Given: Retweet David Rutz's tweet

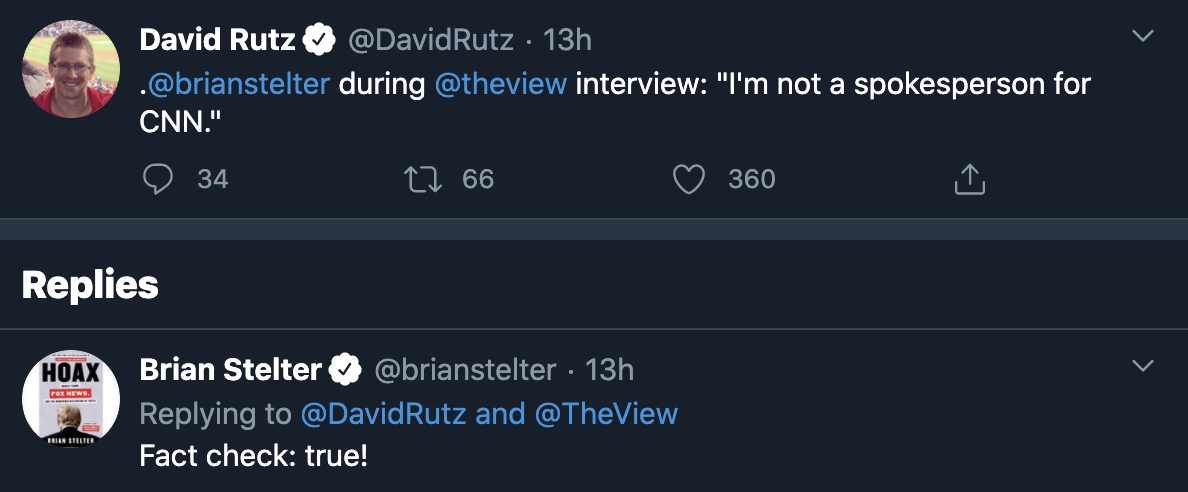Looking at the screenshot, I should point(422,180).
